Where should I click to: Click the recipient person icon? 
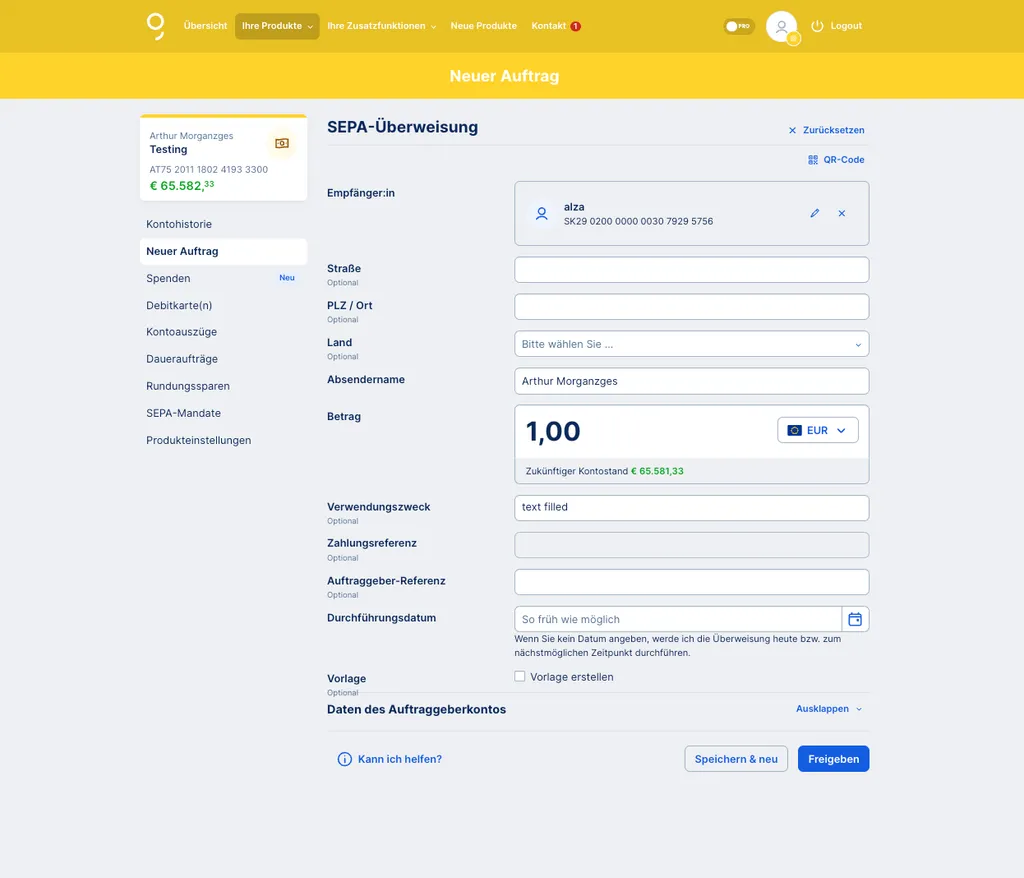[541, 214]
